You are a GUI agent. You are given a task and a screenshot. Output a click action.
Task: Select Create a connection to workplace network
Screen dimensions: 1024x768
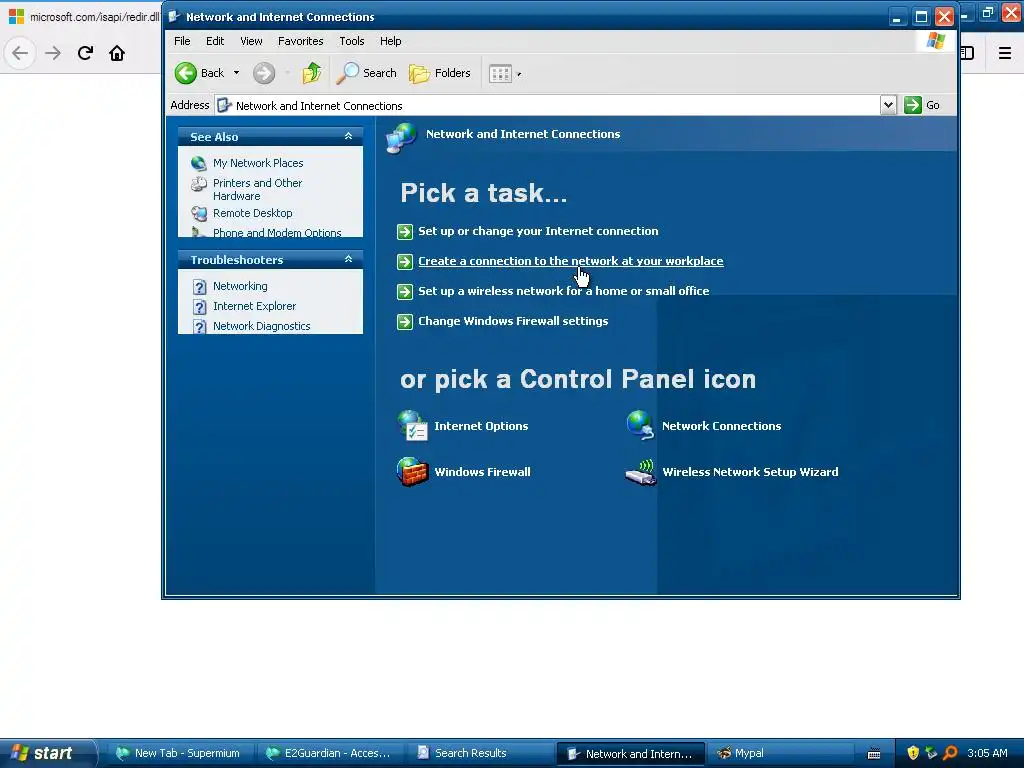pyautogui.click(x=570, y=261)
